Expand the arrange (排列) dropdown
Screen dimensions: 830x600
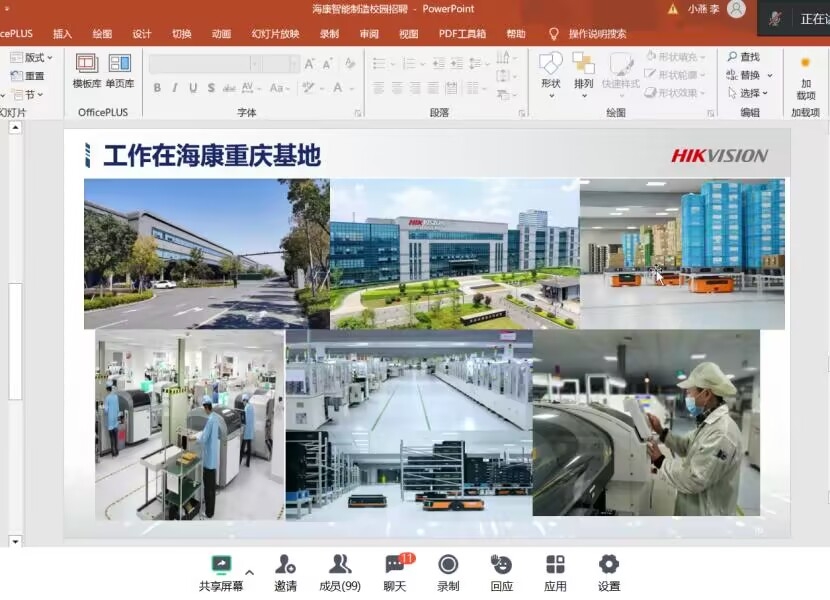[x=583, y=71]
